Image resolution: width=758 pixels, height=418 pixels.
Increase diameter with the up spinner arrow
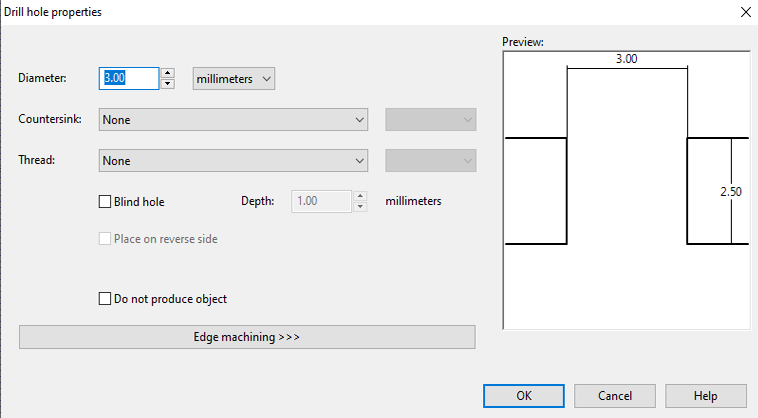pos(168,73)
